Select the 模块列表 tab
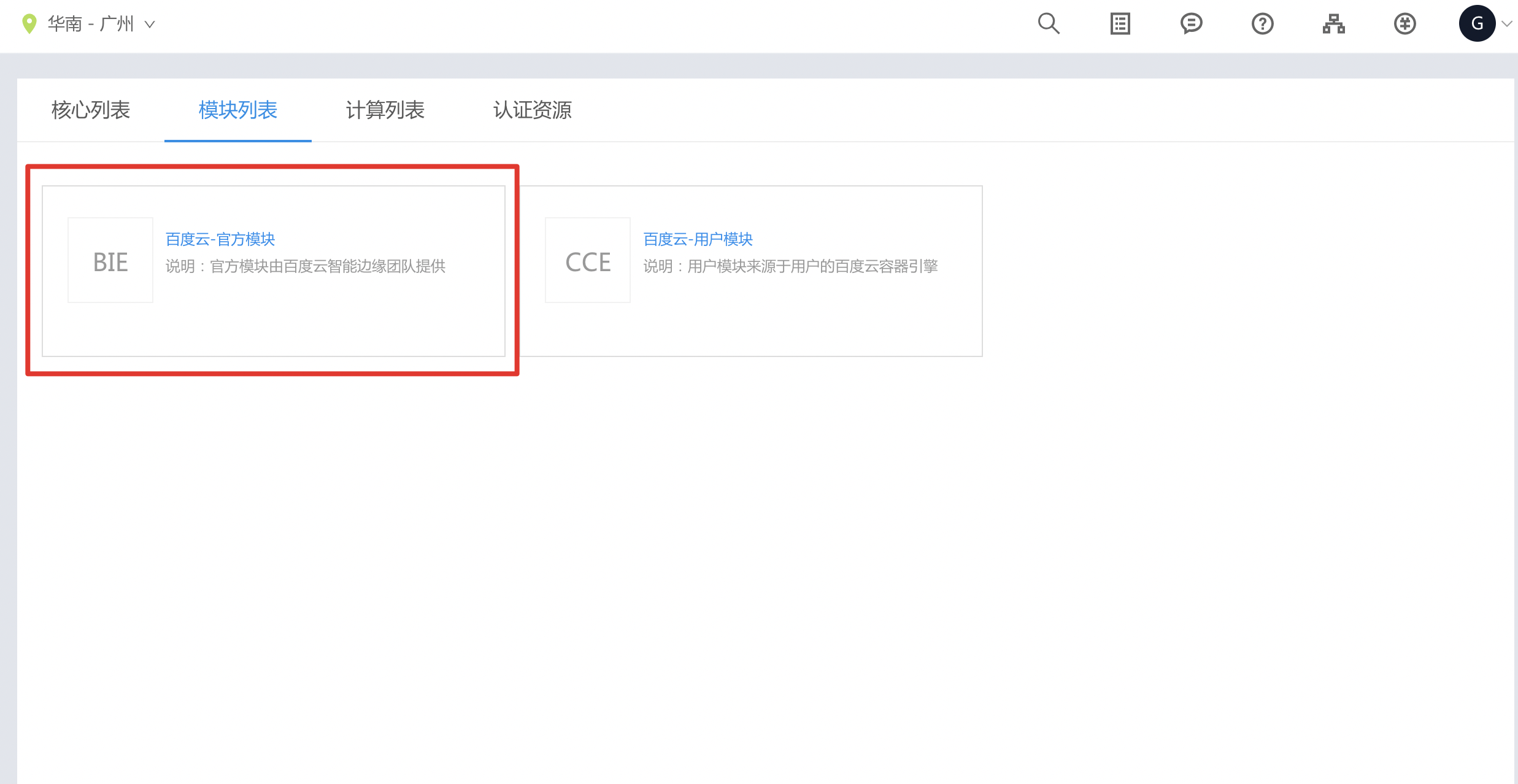 point(238,110)
